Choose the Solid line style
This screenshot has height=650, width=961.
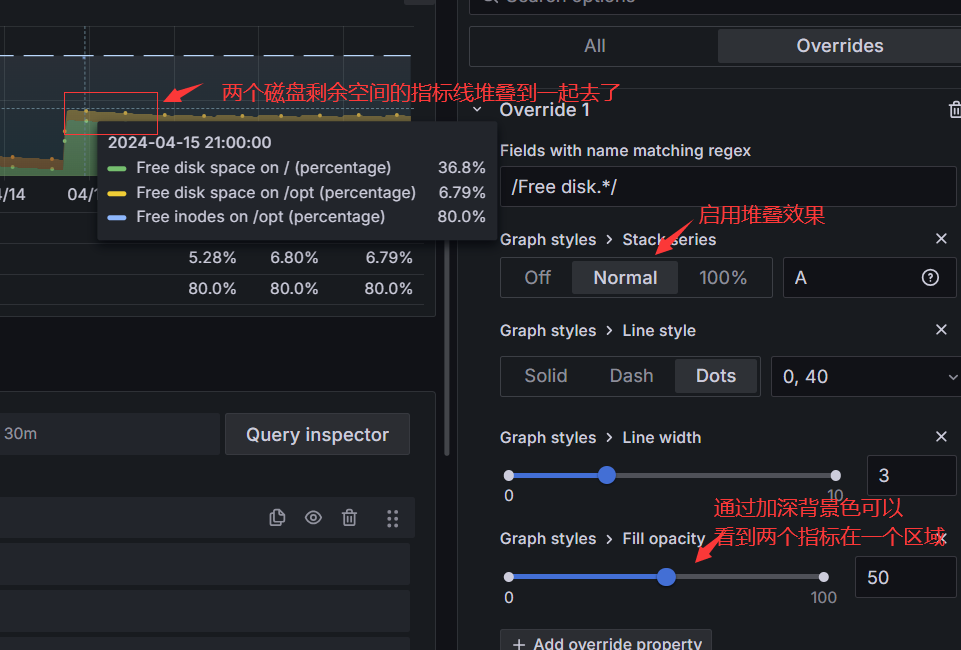click(546, 376)
